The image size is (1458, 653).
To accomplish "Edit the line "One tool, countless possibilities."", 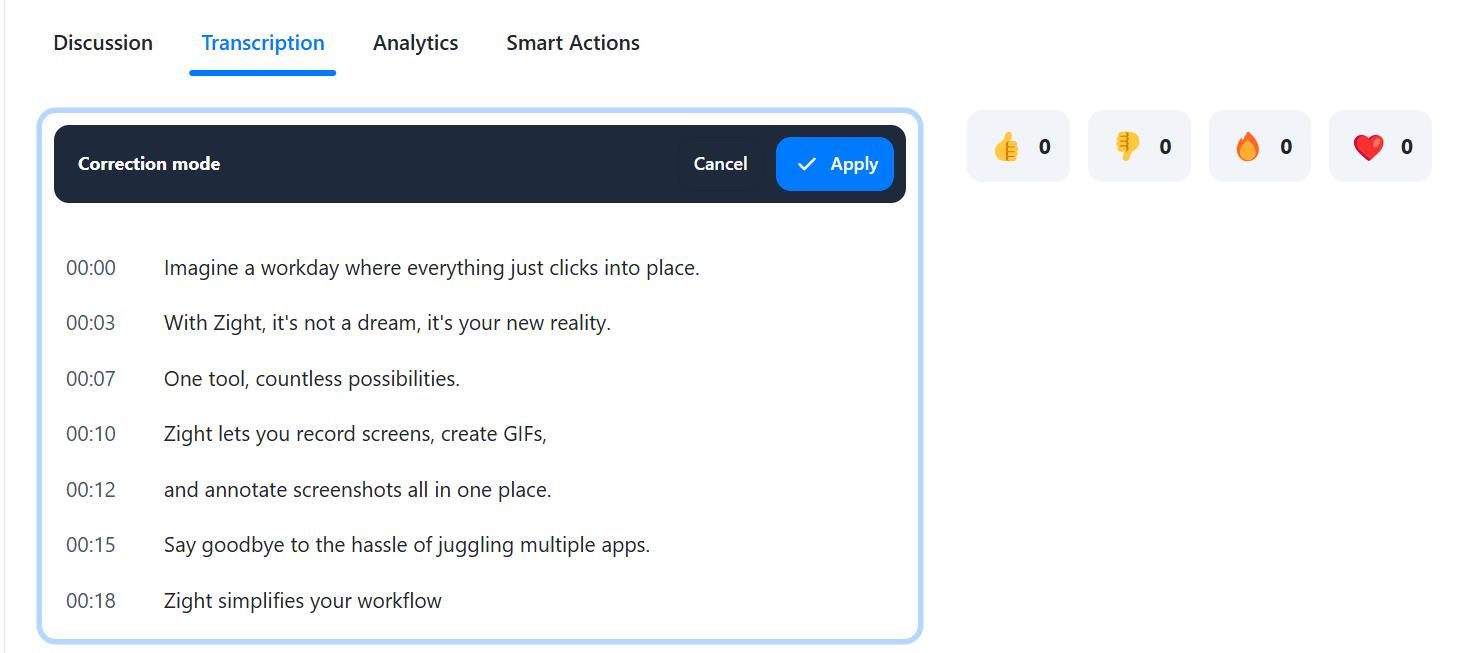I will (311, 379).
